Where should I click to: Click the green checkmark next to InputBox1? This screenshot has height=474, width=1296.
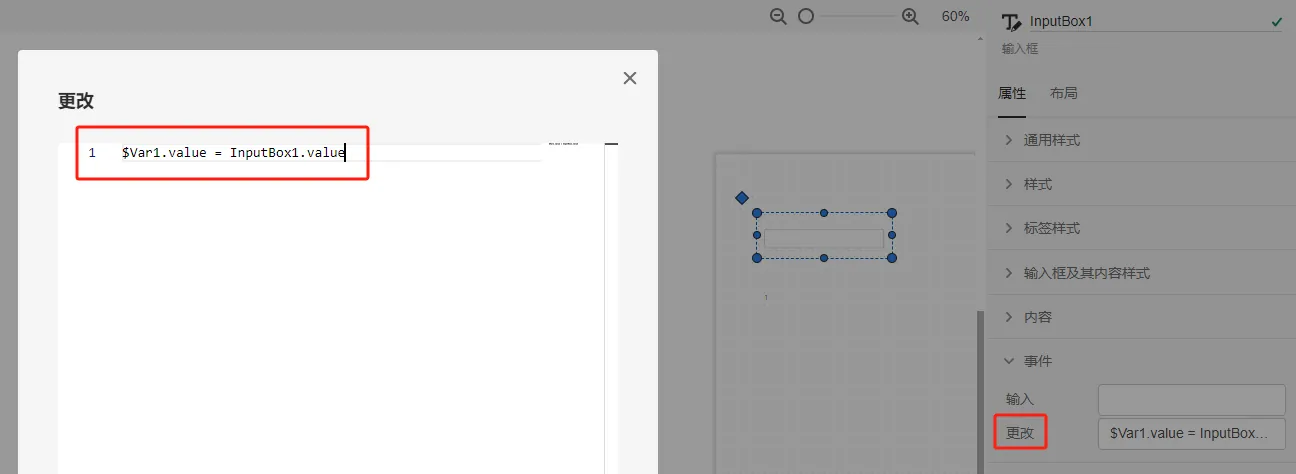[x=1276, y=22]
